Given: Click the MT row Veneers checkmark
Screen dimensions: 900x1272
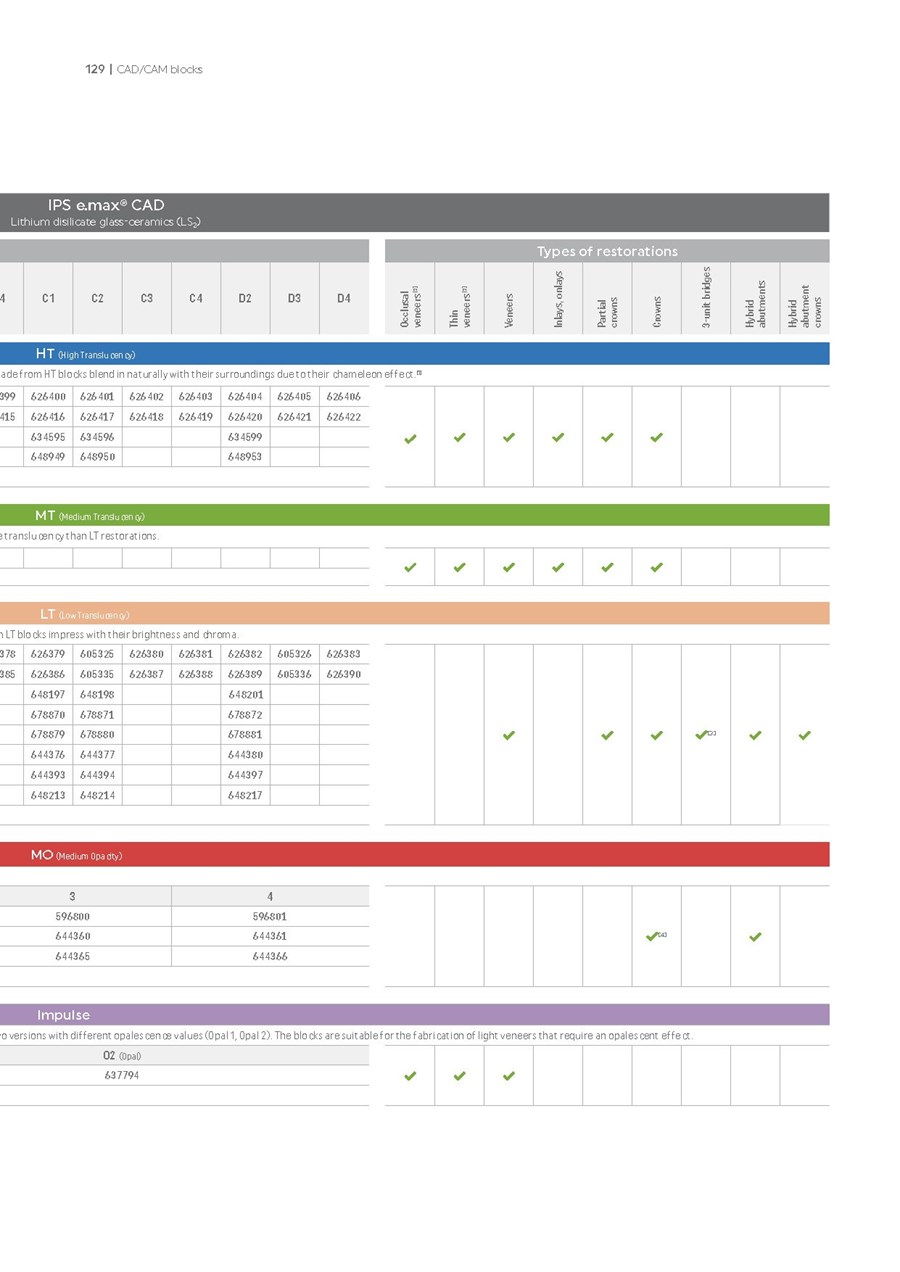Looking at the screenshot, I should click(509, 568).
